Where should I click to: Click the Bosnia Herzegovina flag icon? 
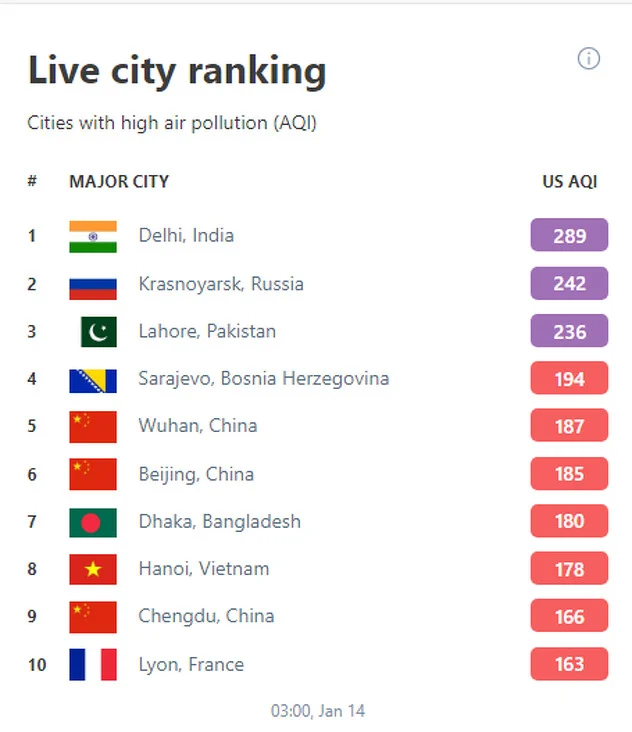coord(93,379)
